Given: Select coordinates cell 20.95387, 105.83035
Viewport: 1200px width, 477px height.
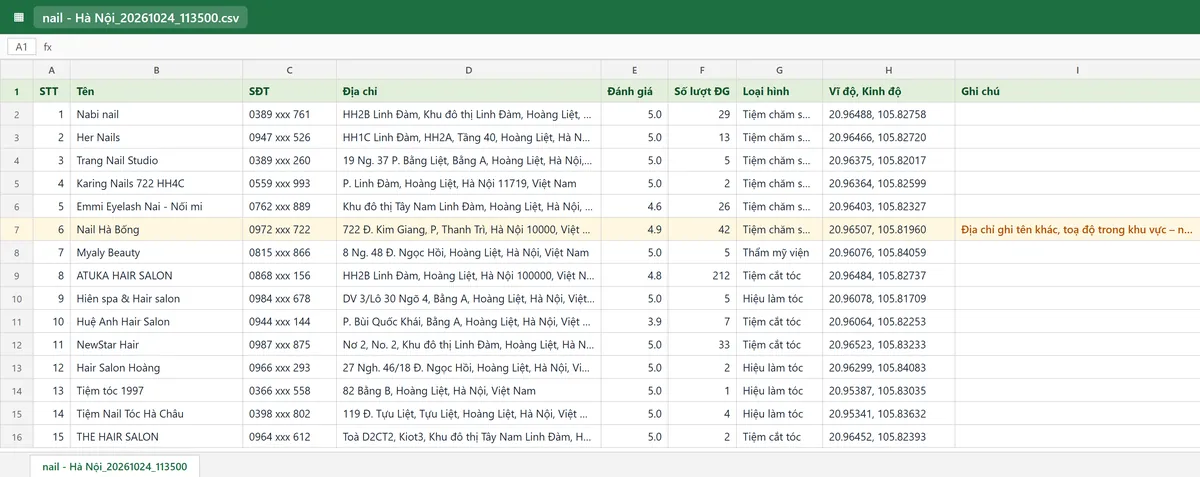Looking at the screenshot, I should 888,391.
